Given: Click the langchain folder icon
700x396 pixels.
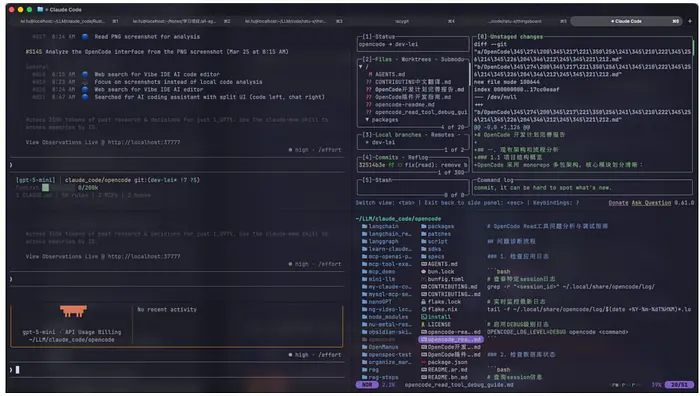Looking at the screenshot, I should (x=364, y=226).
